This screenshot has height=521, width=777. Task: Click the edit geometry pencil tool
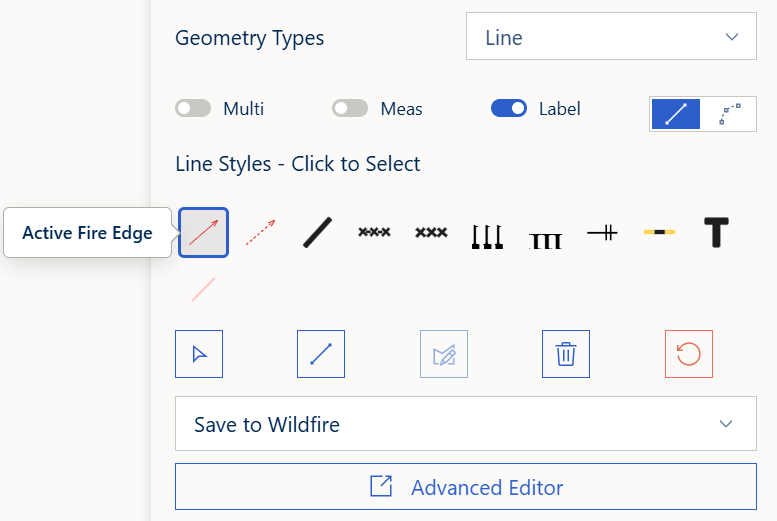(444, 354)
